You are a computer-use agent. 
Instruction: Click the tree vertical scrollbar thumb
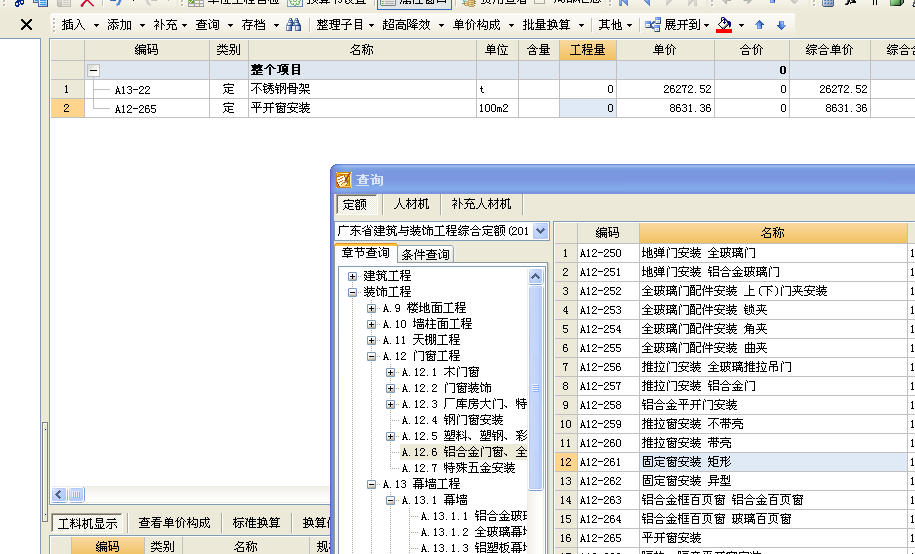[536, 388]
